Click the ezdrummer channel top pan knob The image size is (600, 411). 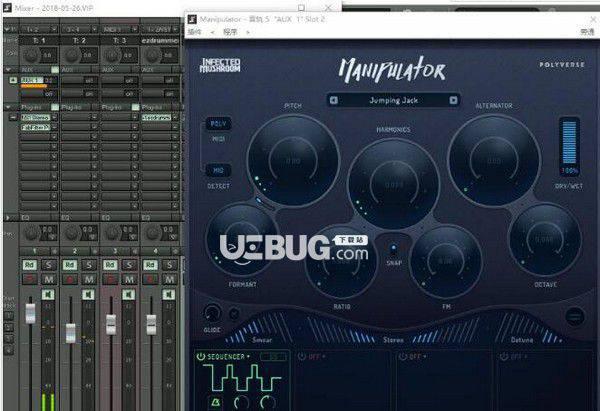152,55
